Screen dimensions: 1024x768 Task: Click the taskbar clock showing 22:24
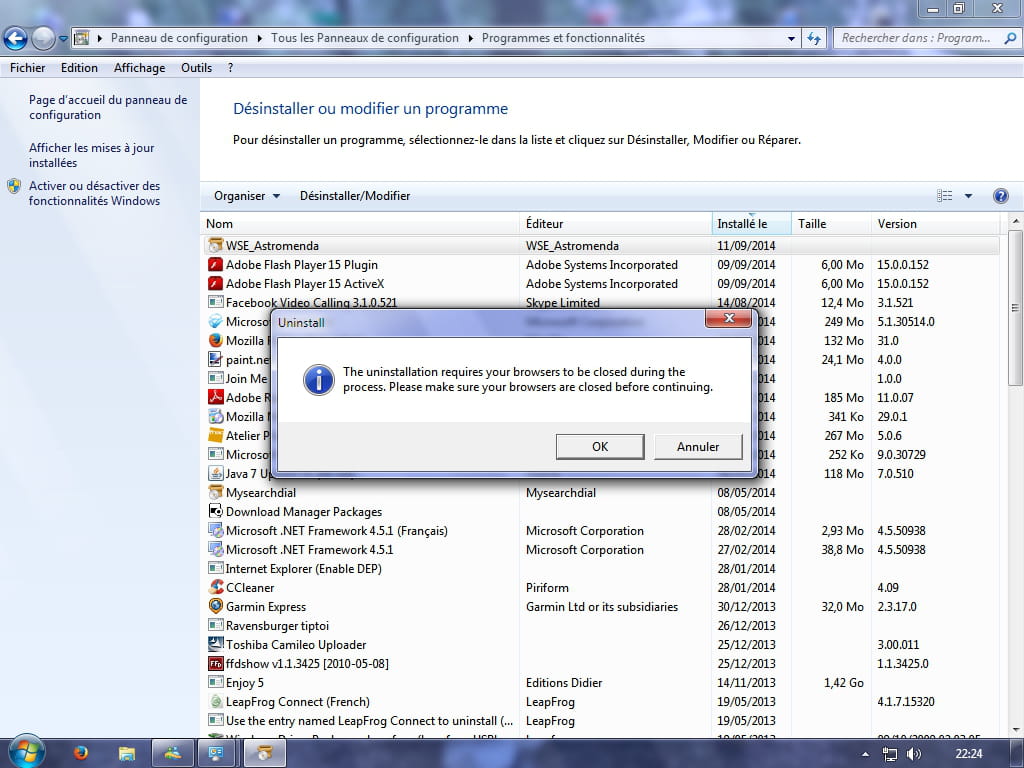click(968, 754)
